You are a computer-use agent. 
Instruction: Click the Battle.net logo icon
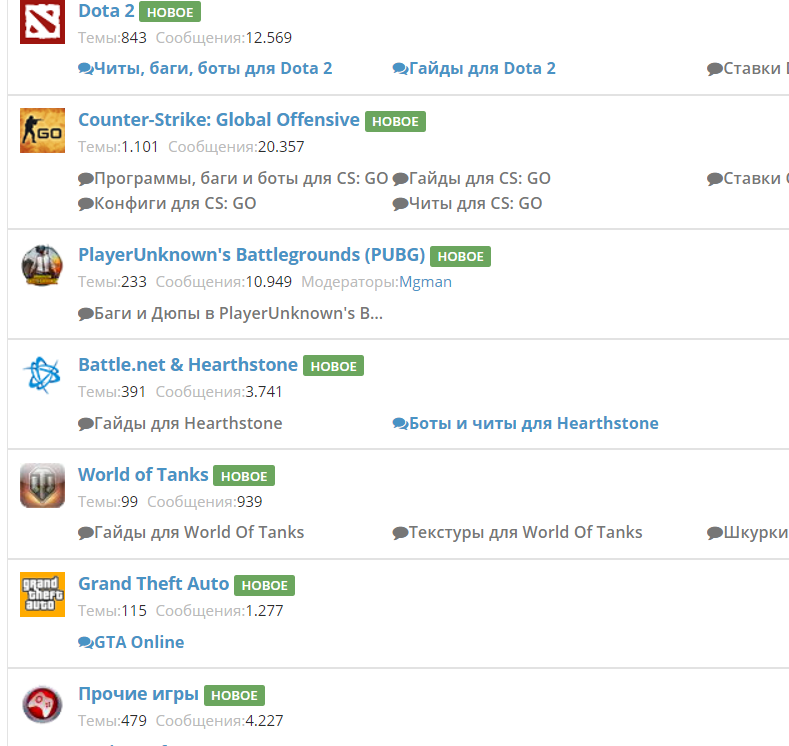tap(42, 375)
